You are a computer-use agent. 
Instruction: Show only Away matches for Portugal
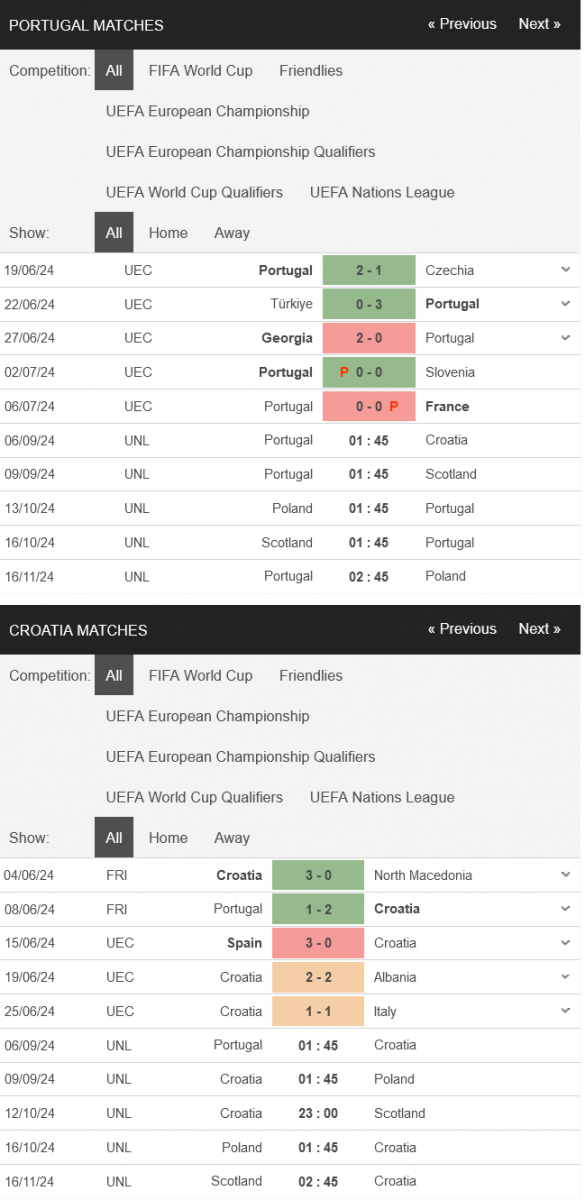(x=232, y=233)
